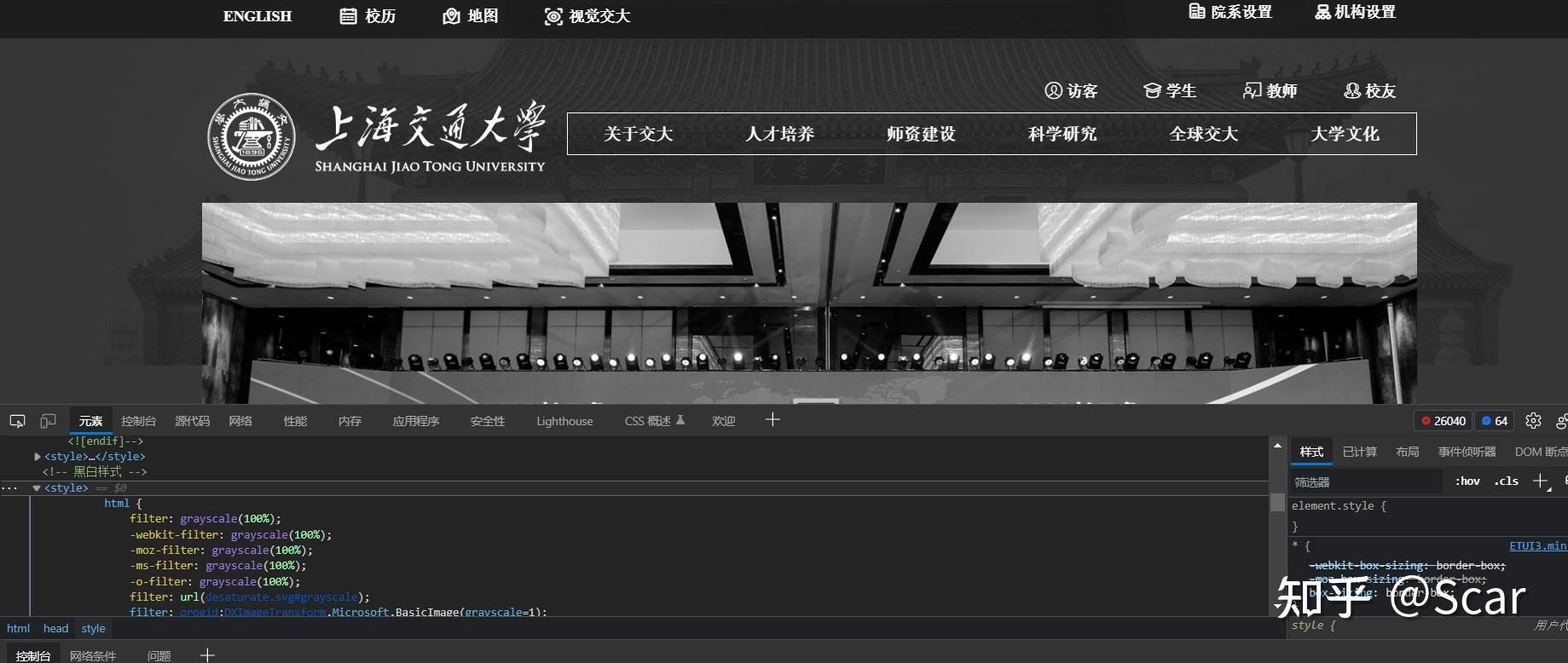Toggle :hov element state panel
The image size is (1568, 663).
point(1467,481)
